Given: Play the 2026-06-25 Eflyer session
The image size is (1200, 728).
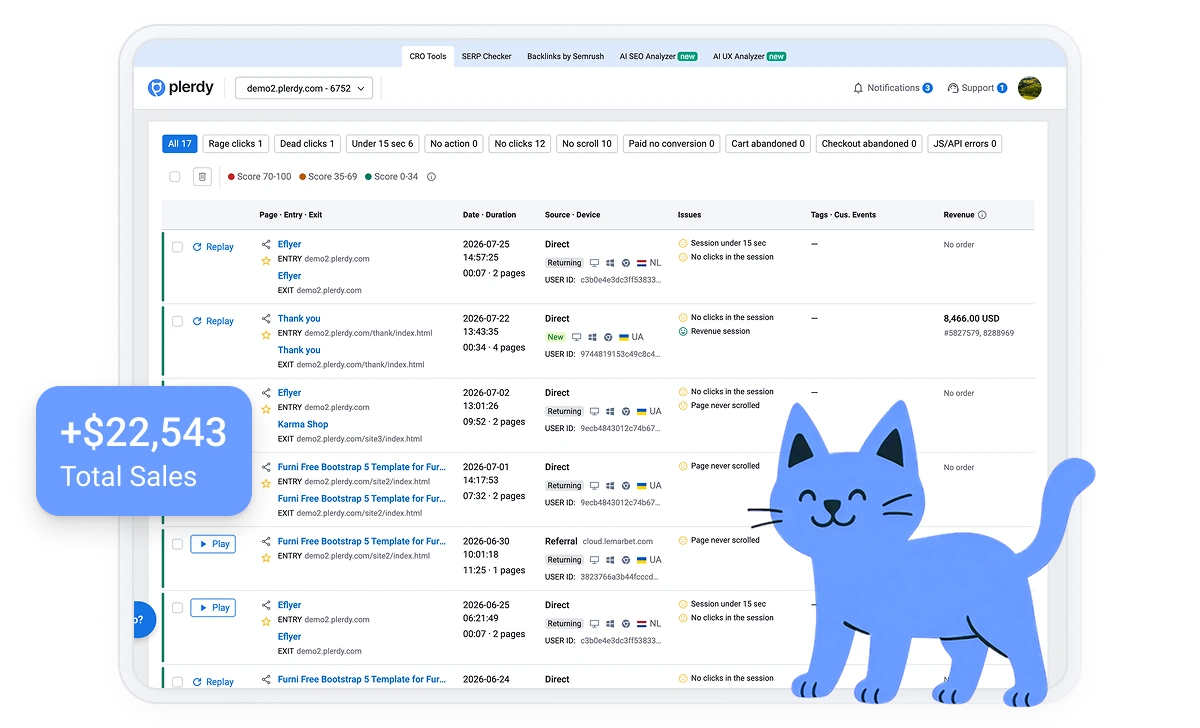Looking at the screenshot, I should click(x=213, y=607).
